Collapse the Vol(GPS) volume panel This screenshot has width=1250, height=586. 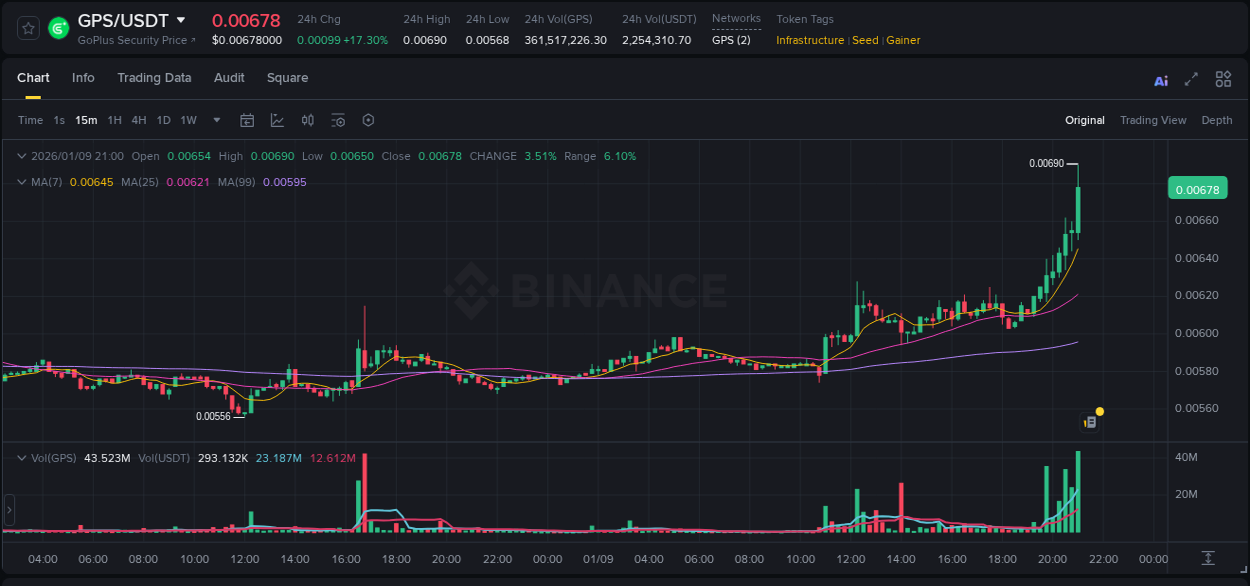21,456
